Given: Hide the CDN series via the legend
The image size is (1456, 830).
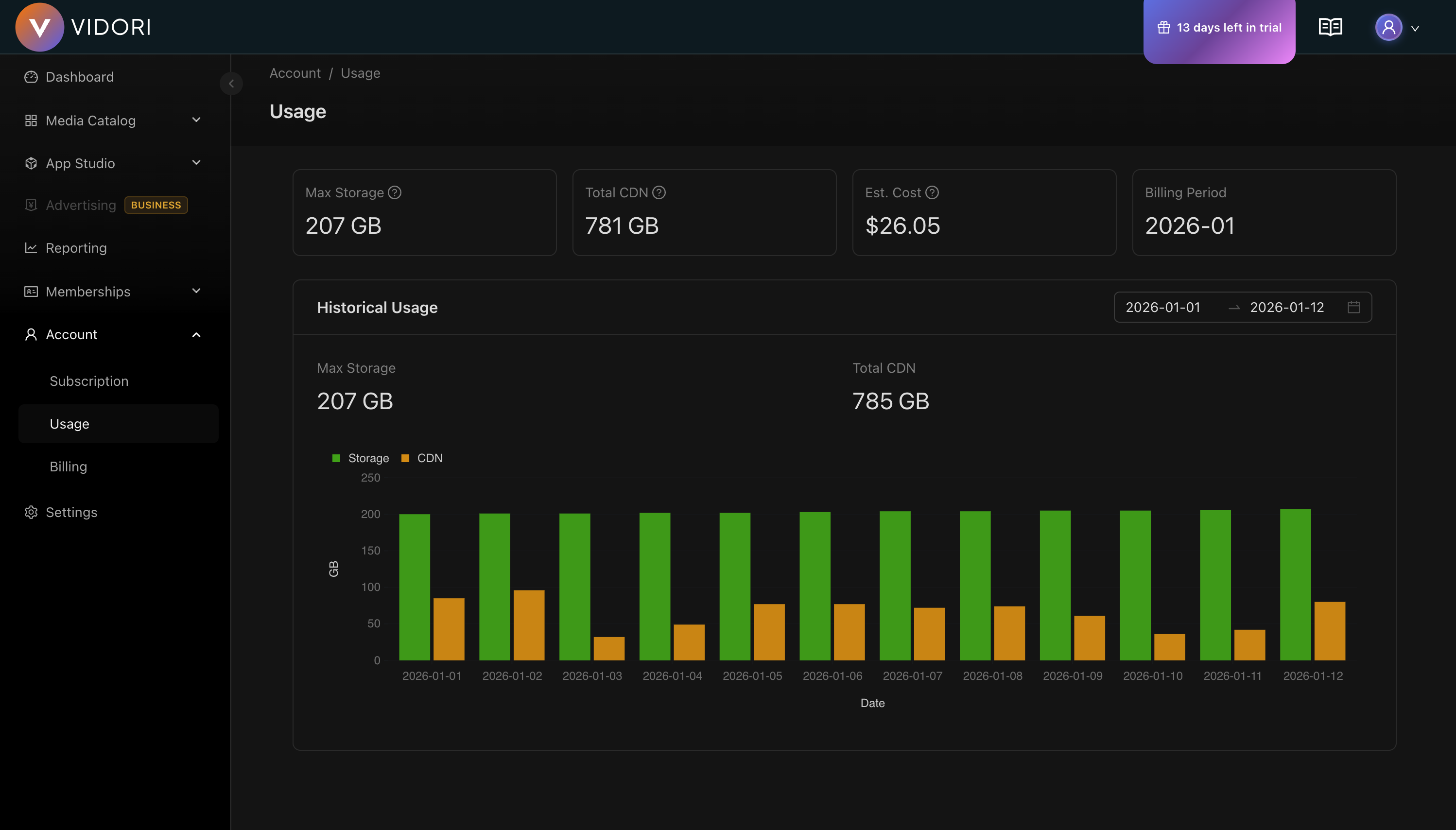Looking at the screenshot, I should 422,458.
